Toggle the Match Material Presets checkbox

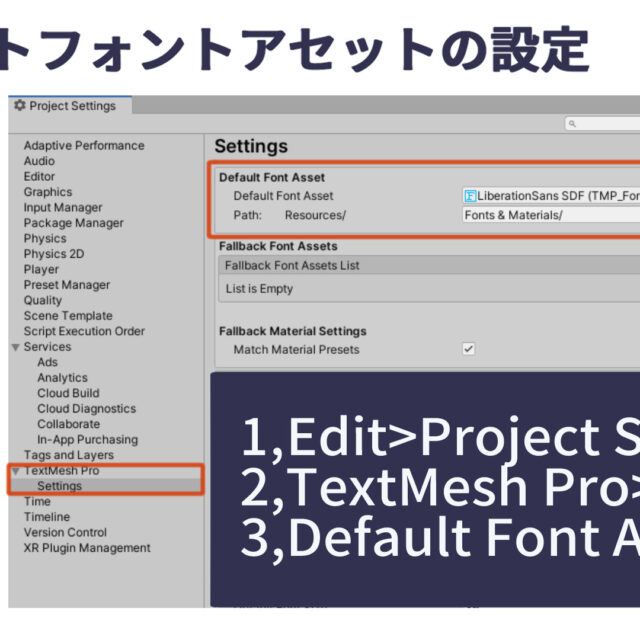click(x=469, y=349)
